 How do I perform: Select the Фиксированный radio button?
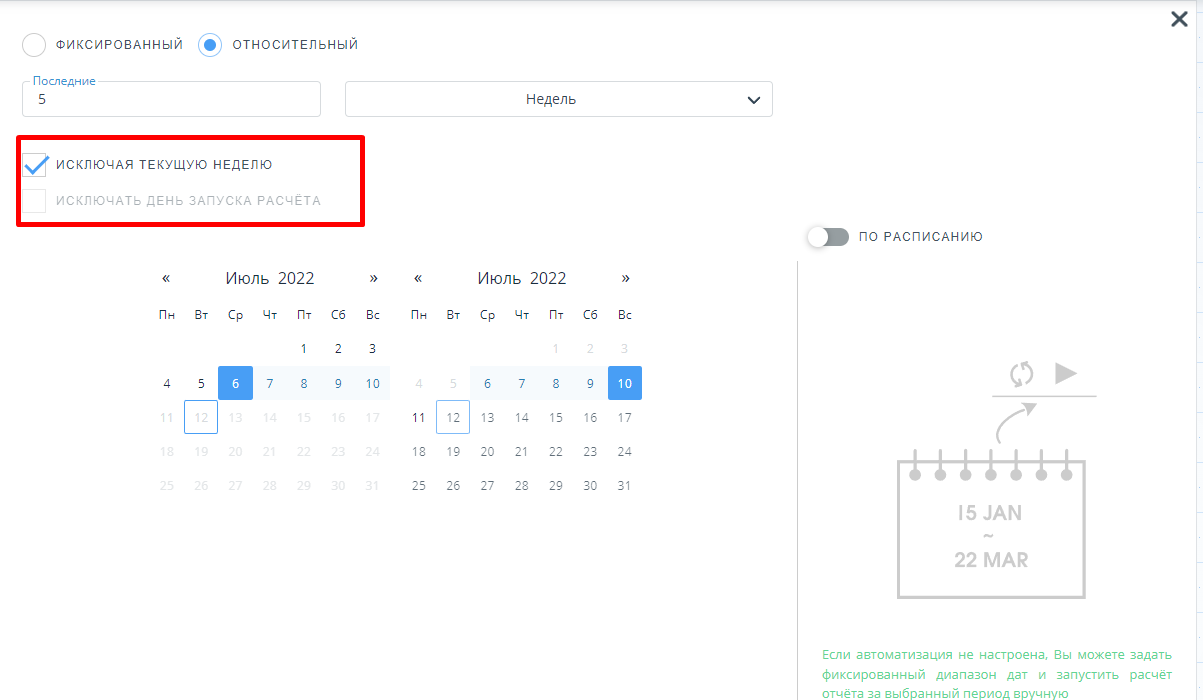34,45
